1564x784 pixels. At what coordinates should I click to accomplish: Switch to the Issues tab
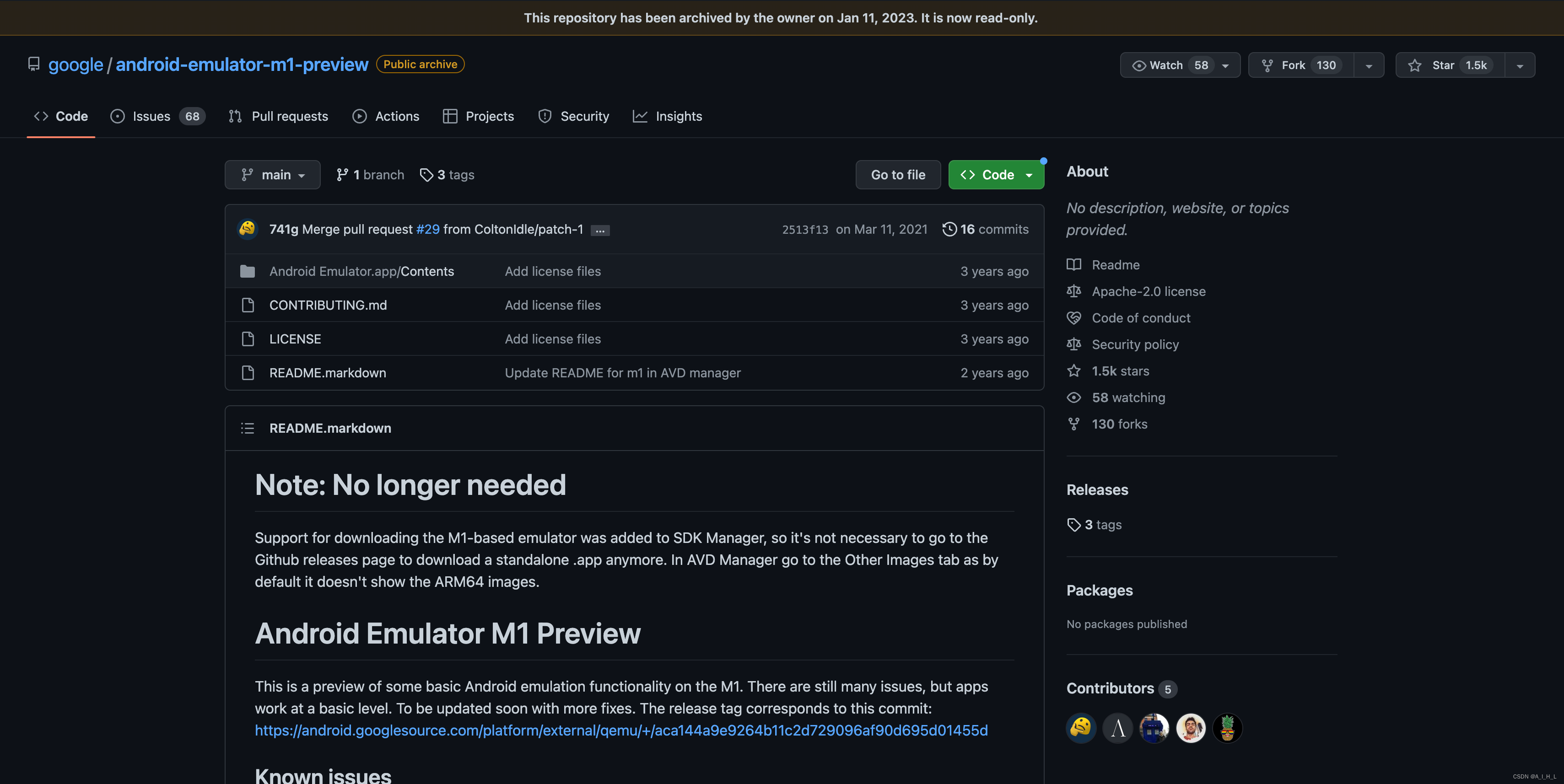[x=157, y=116]
